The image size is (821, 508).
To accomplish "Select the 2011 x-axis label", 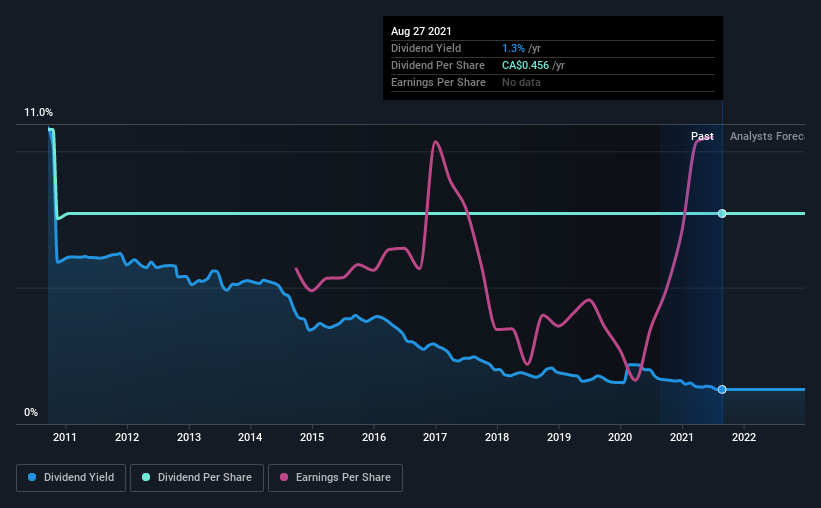I will click(x=65, y=437).
